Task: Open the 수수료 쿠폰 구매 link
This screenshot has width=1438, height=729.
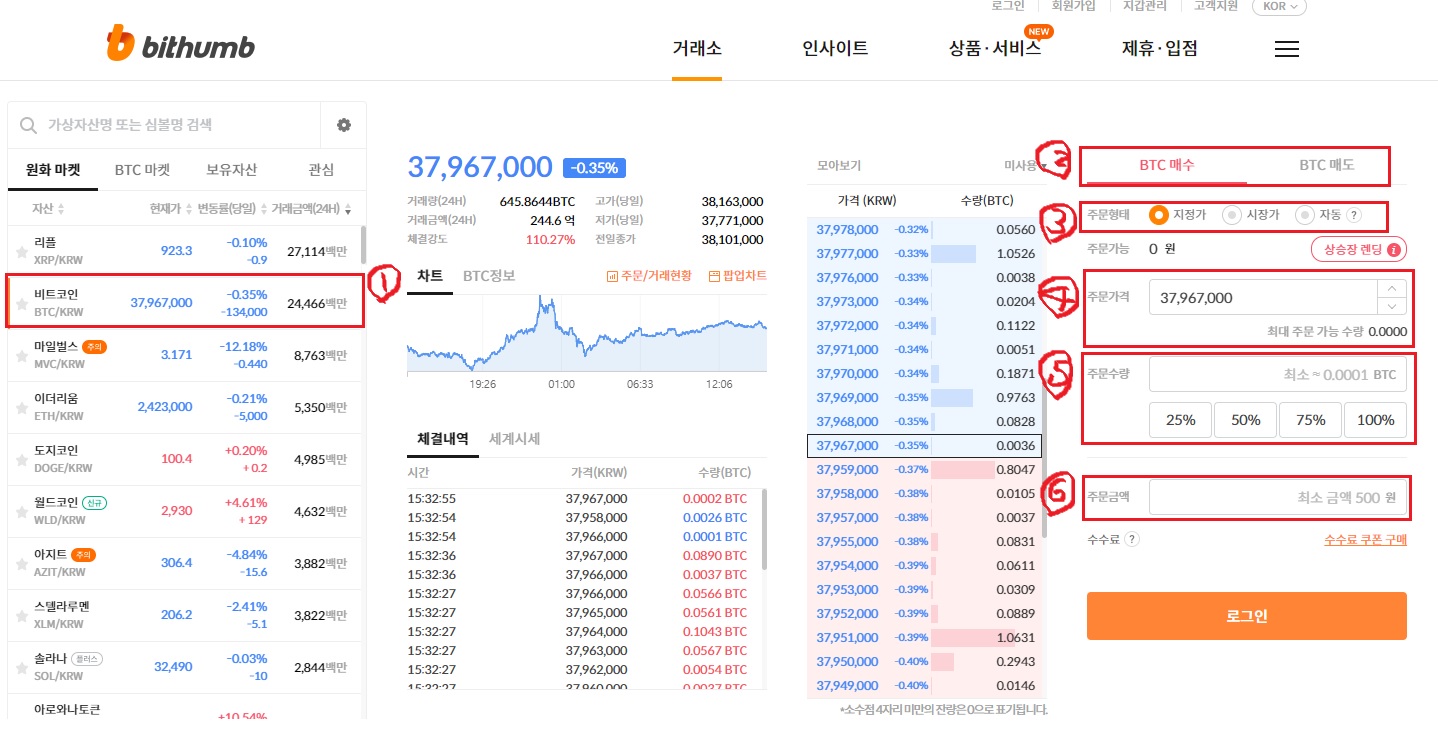Action: click(x=1365, y=539)
